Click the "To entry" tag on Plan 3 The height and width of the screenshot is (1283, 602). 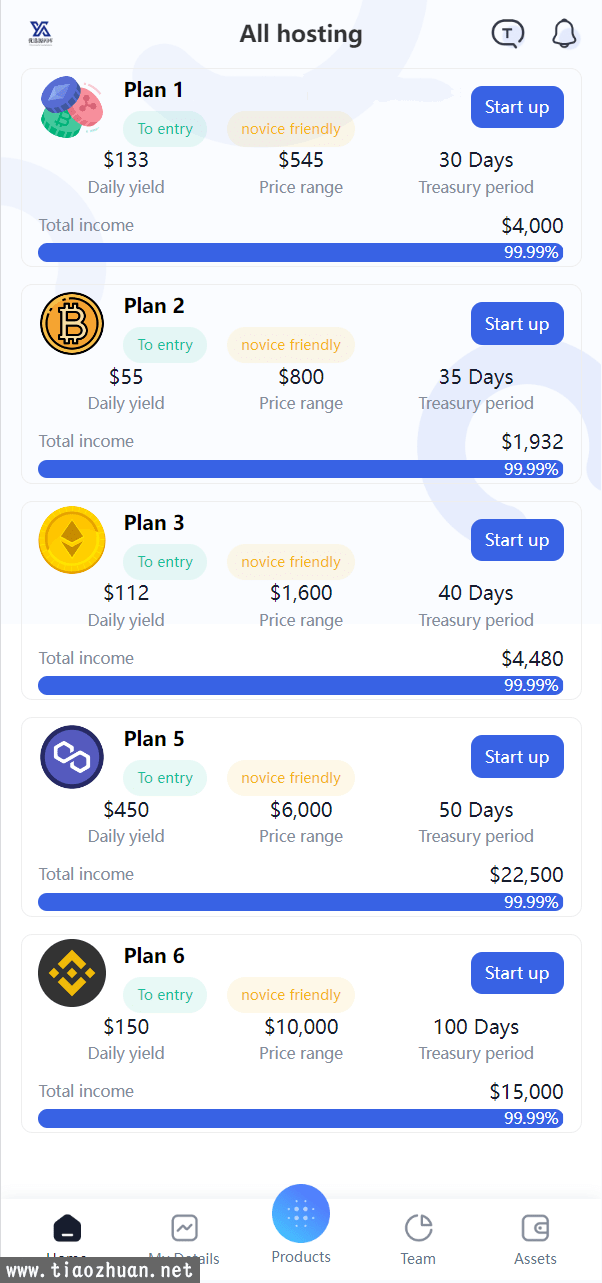[165, 562]
